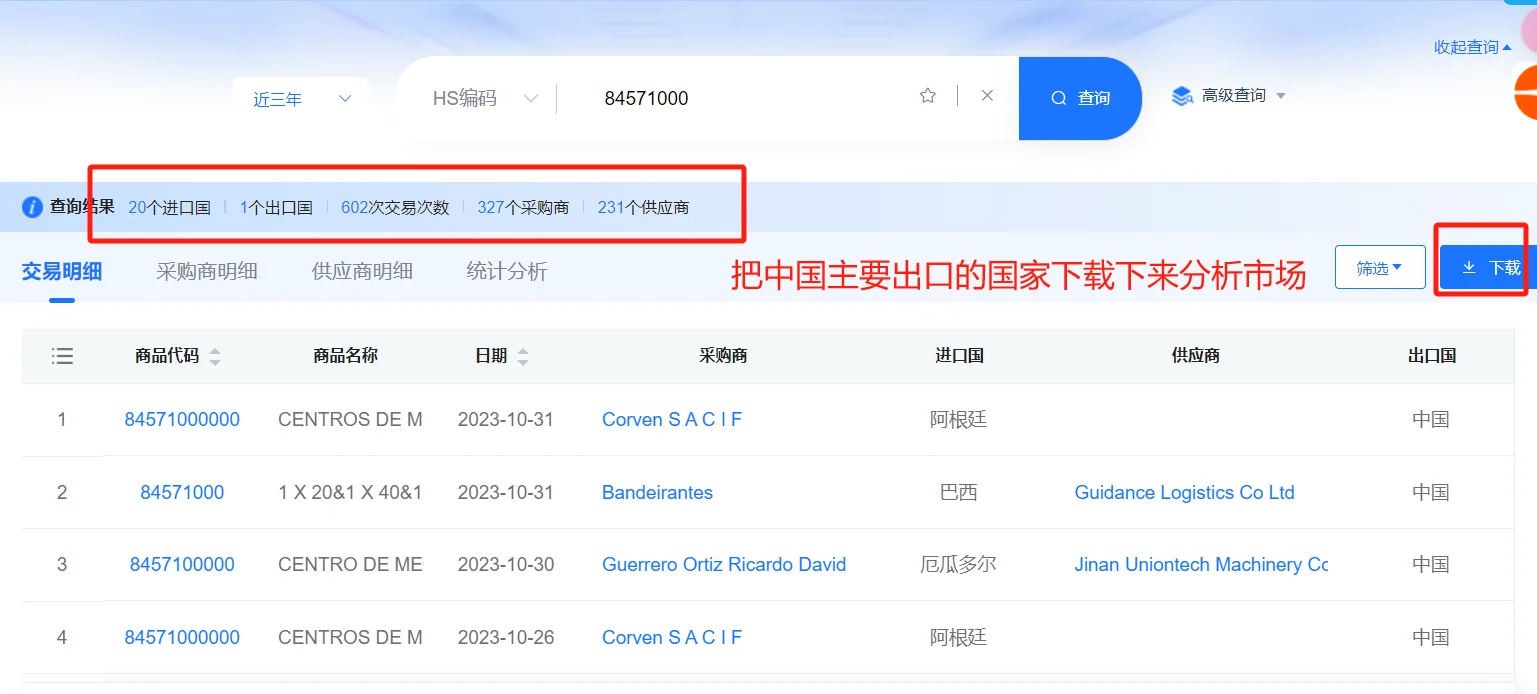Click the magnifier icon inside the 查询 button
The width and height of the screenshot is (1537, 694).
[1057, 98]
